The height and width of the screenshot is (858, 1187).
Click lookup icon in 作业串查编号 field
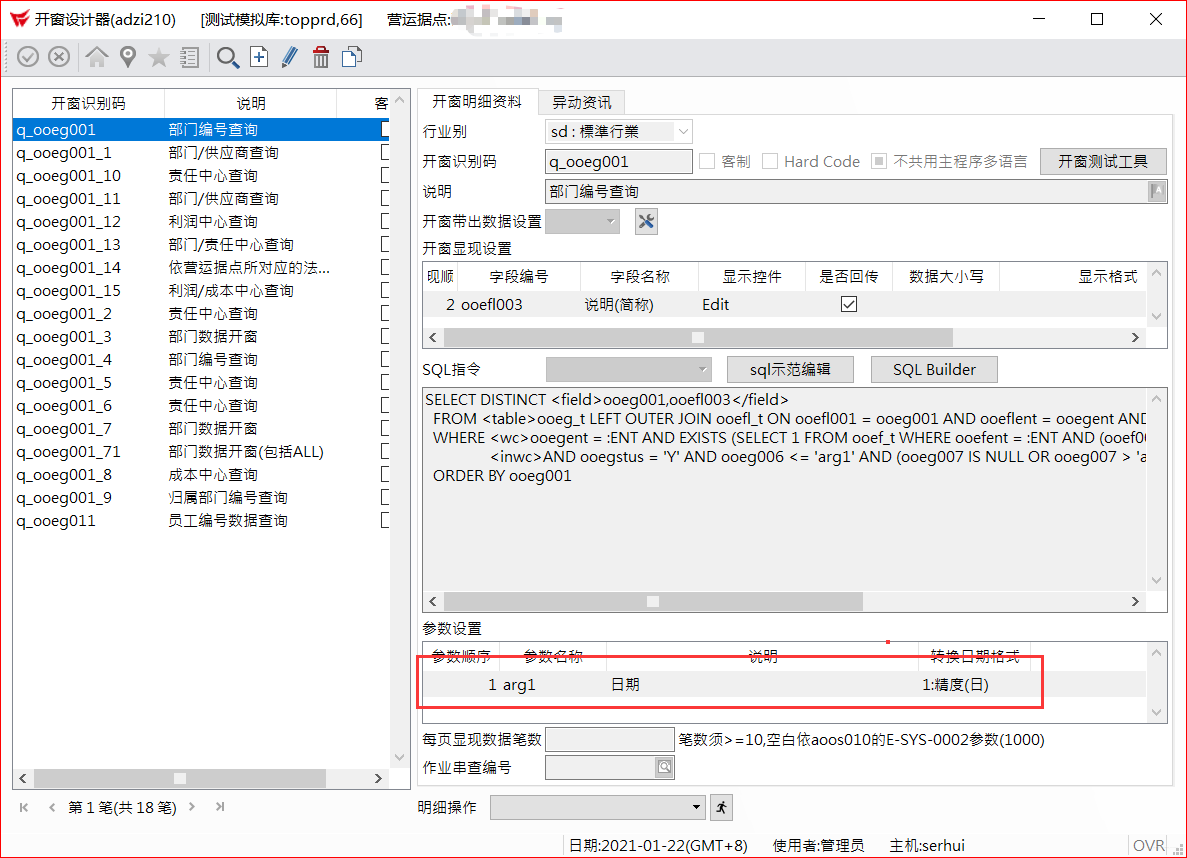click(664, 767)
